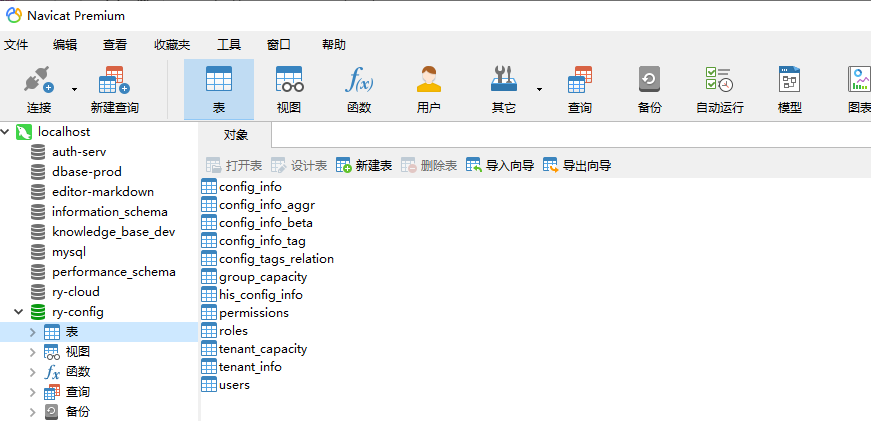This screenshot has width=871, height=421.
Task: Click the Navicat Premium logo in title bar
Action: click(13, 16)
